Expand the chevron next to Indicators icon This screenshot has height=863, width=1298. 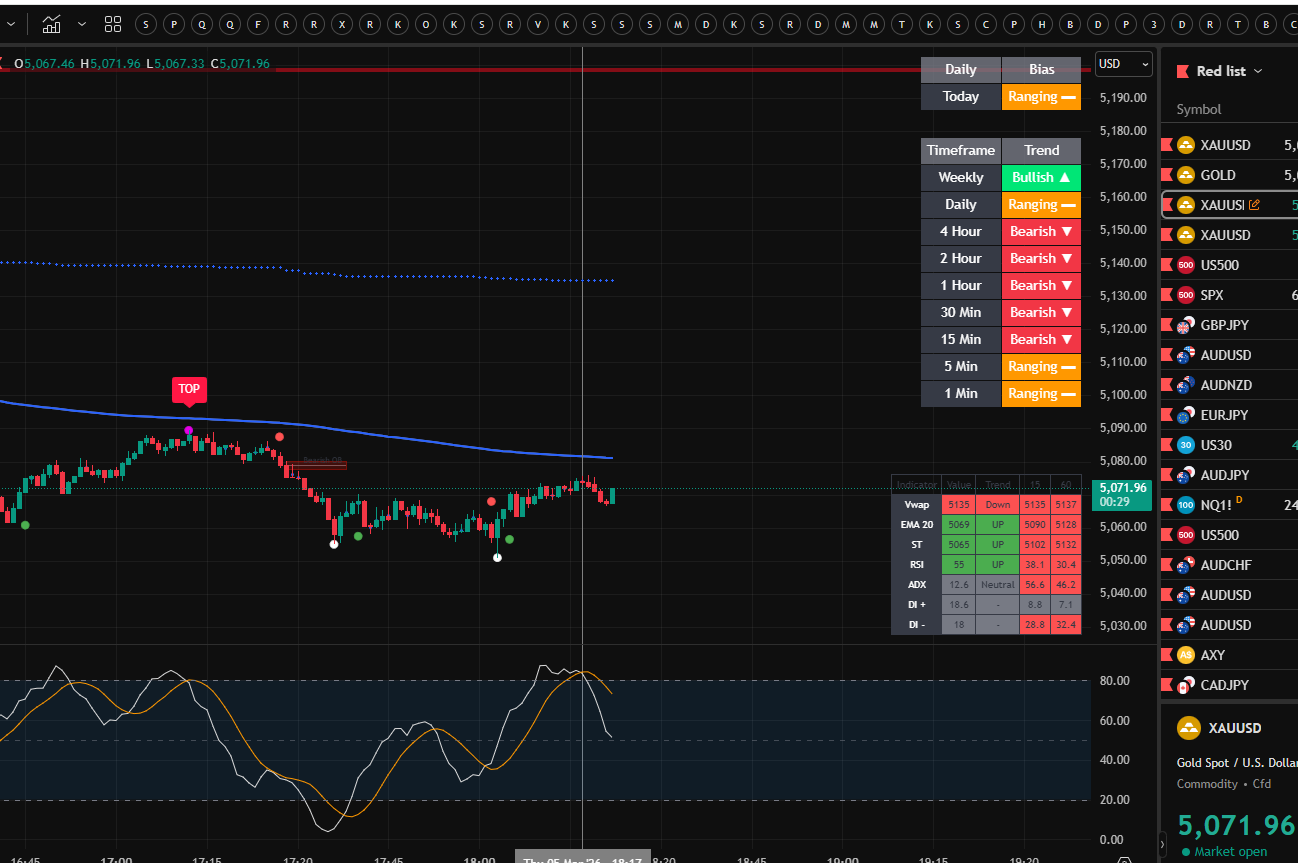pos(82,24)
